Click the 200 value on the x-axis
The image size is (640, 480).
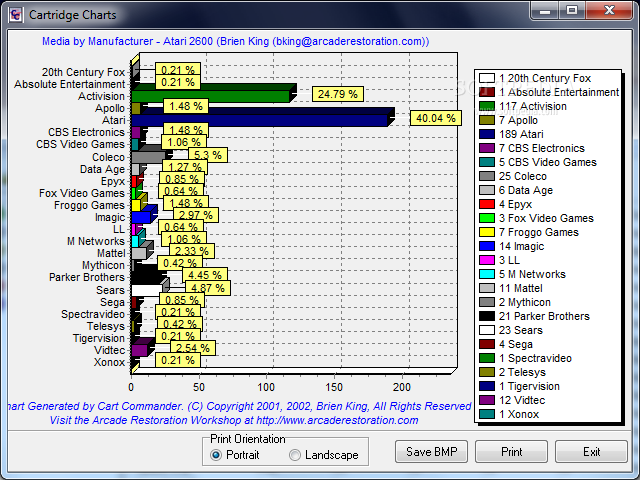point(402,387)
